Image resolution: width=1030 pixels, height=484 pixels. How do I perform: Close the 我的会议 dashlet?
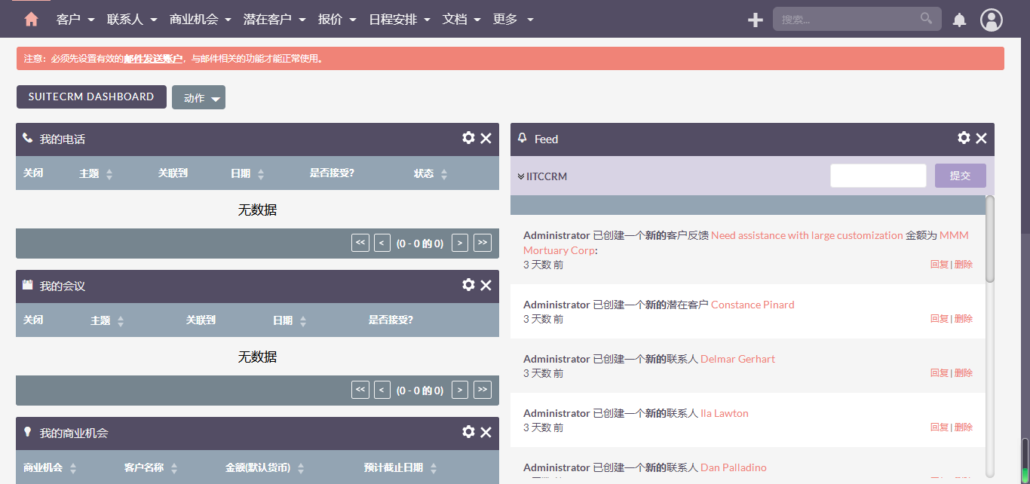486,285
